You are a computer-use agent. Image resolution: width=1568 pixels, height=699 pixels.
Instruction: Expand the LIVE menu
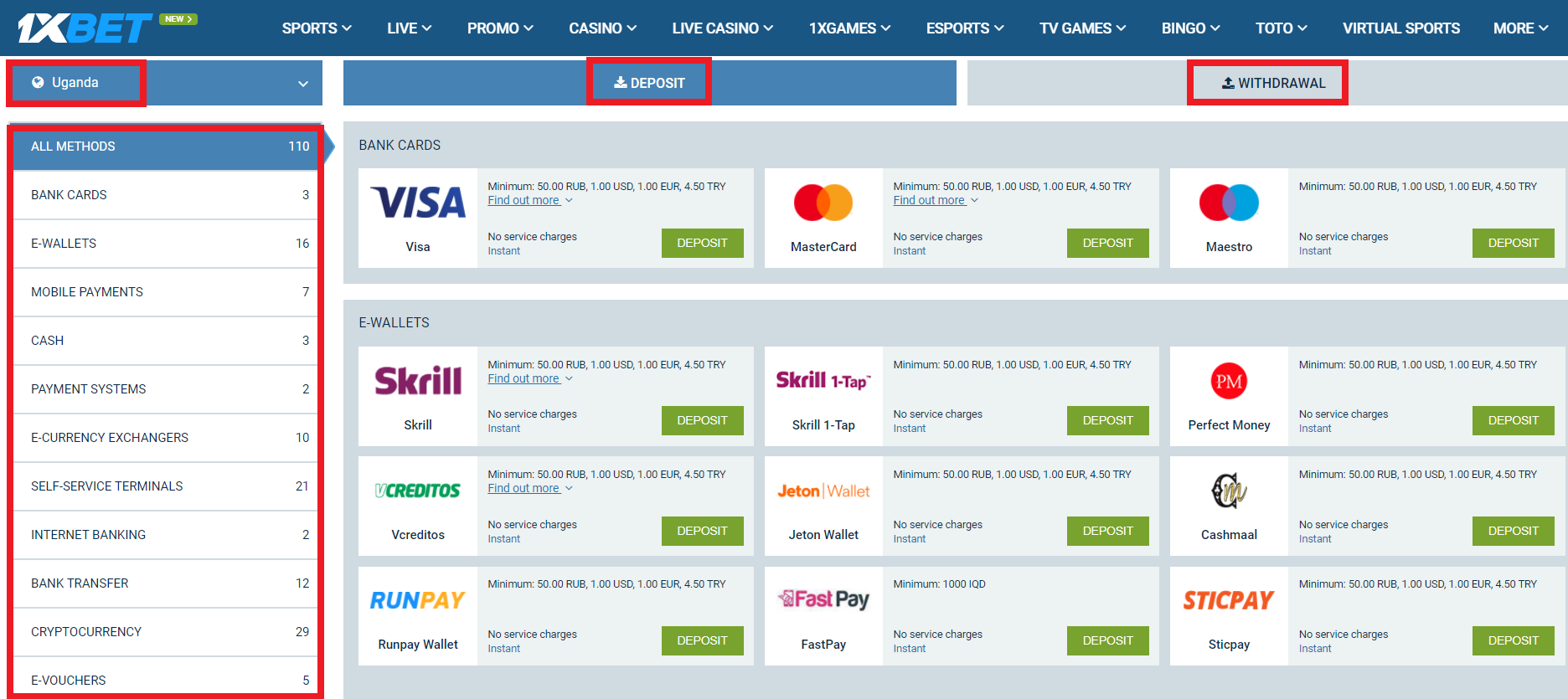410,28
